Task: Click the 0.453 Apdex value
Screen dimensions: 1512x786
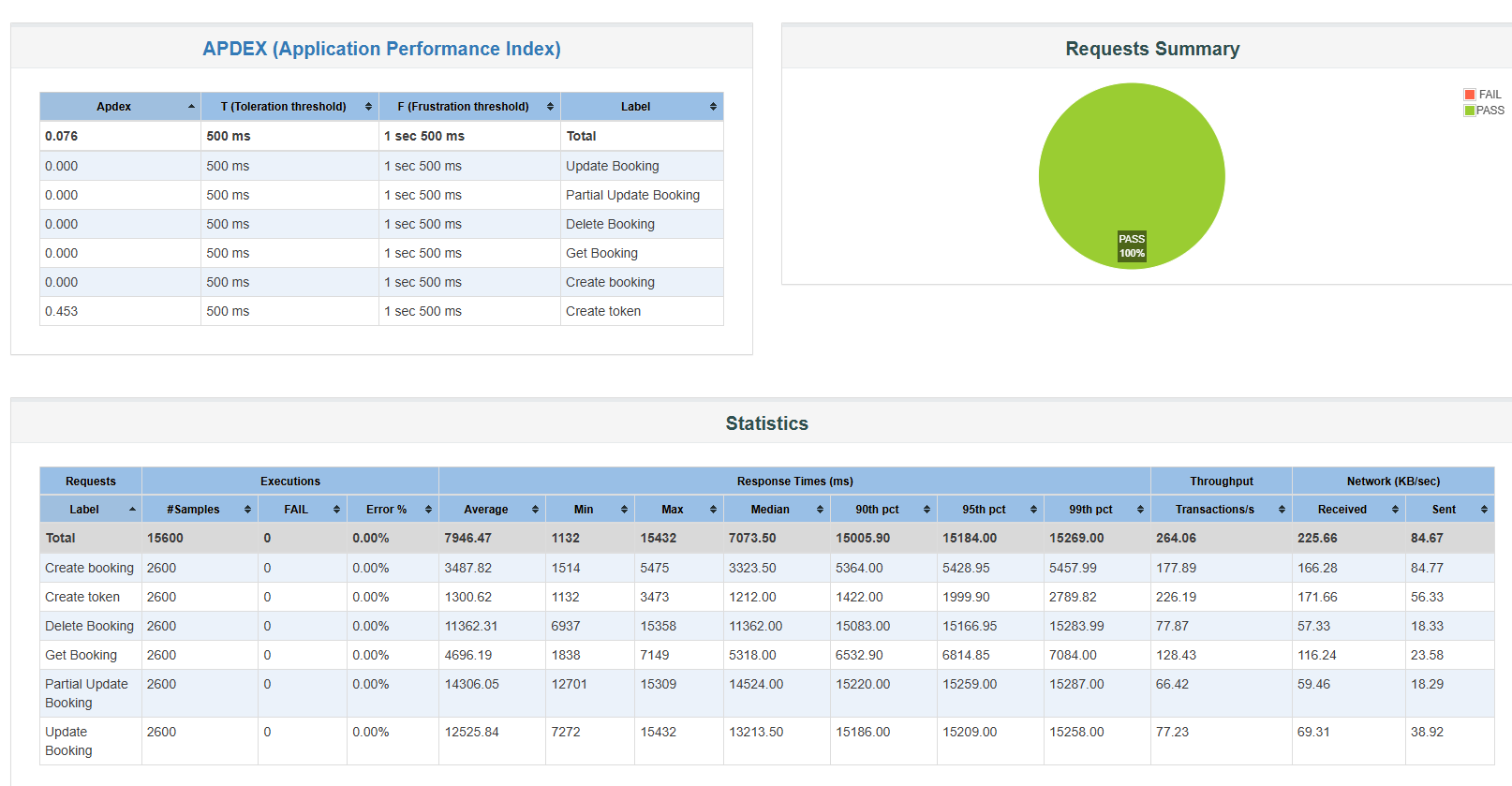Action: click(62, 311)
